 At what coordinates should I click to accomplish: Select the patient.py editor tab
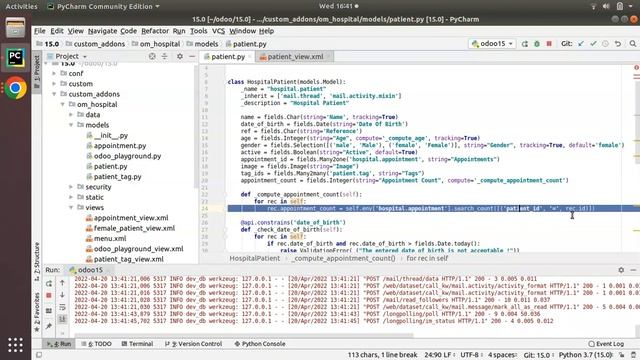tap(227, 57)
